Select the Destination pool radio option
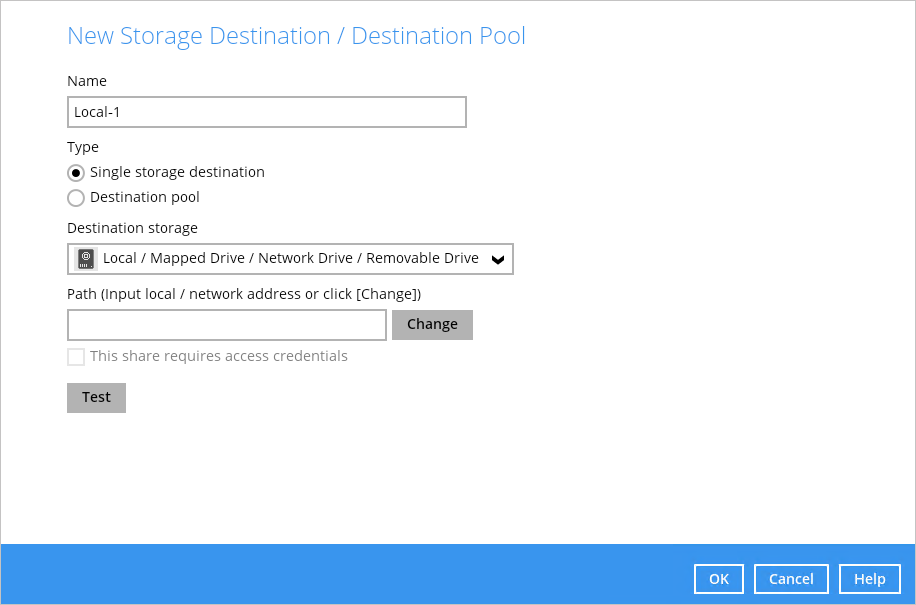This screenshot has width=916, height=605. point(76,198)
